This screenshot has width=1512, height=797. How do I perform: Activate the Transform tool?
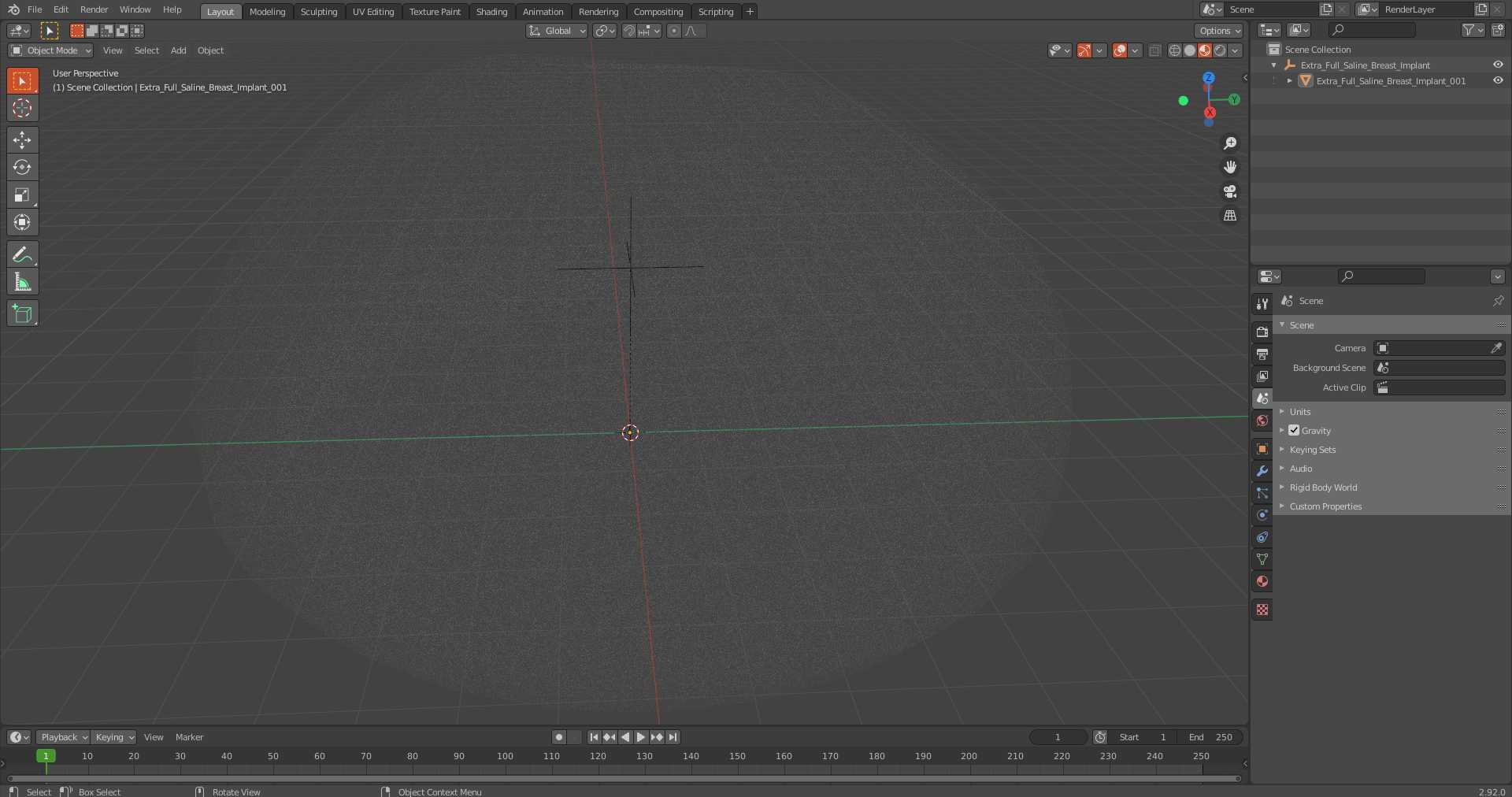coord(22,222)
